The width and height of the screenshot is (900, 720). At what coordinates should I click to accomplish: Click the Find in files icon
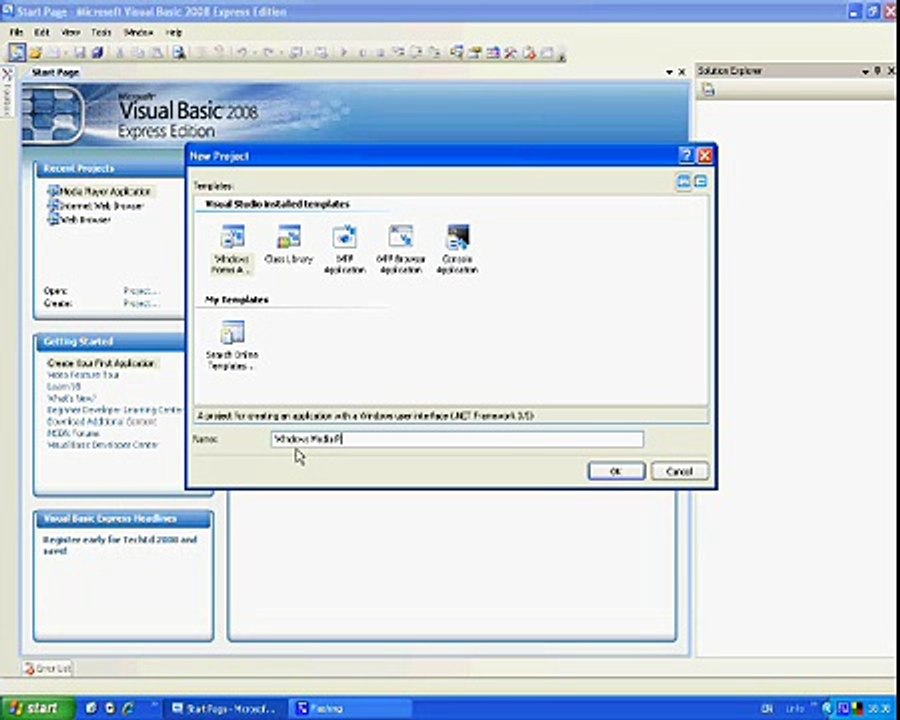[x=179, y=53]
